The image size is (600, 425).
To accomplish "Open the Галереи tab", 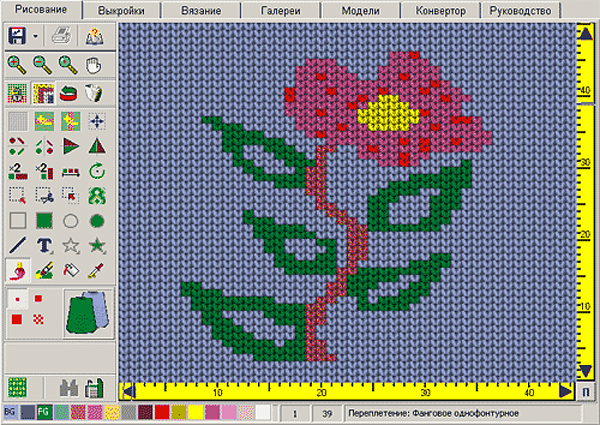I will pos(280,10).
